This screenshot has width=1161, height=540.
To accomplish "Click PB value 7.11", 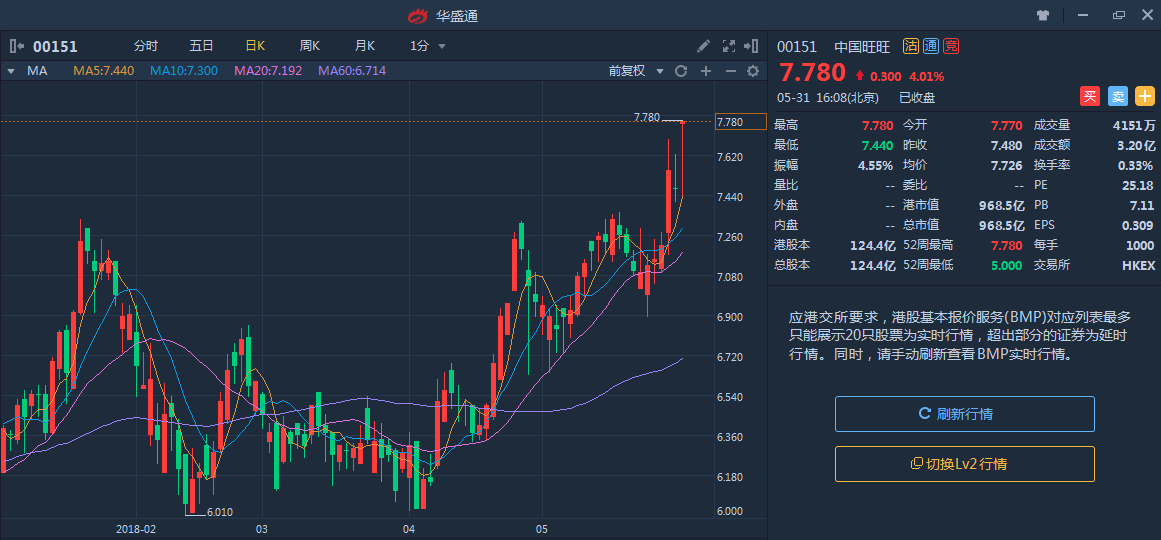I will 1142,205.
